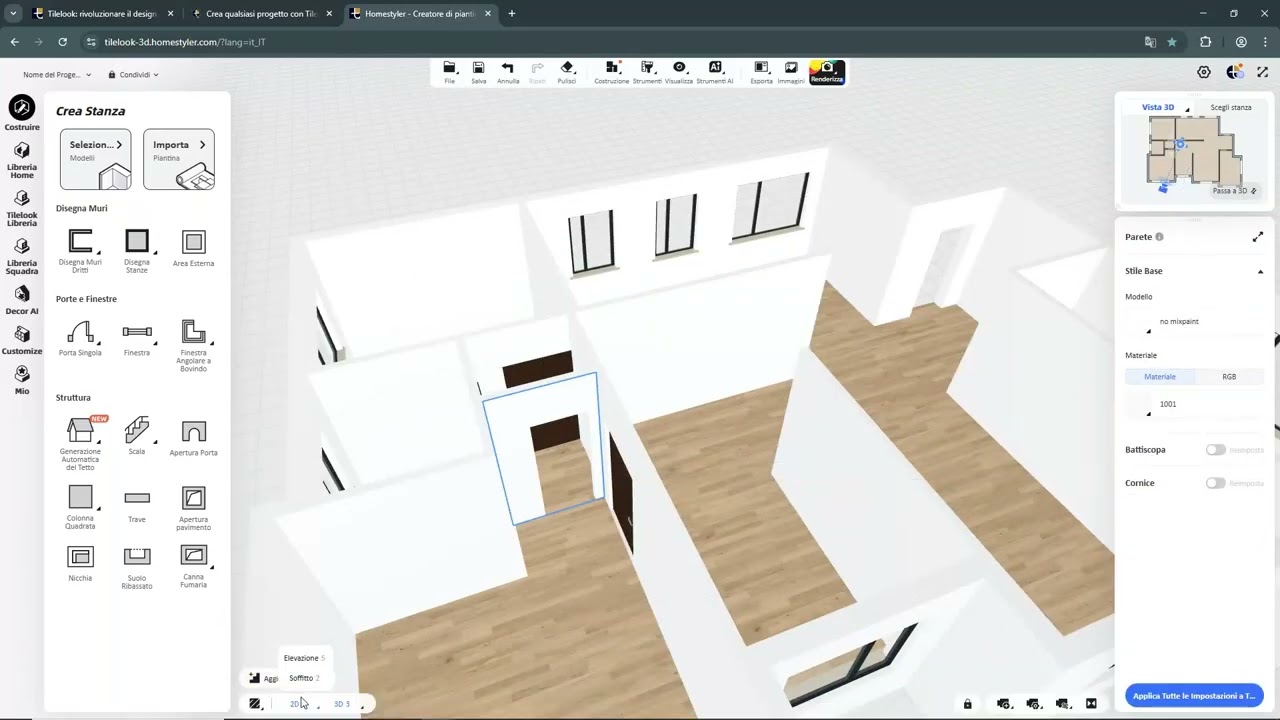Switch to the Scegli stanza tab
This screenshot has height=720, width=1280.
pos(1231,107)
